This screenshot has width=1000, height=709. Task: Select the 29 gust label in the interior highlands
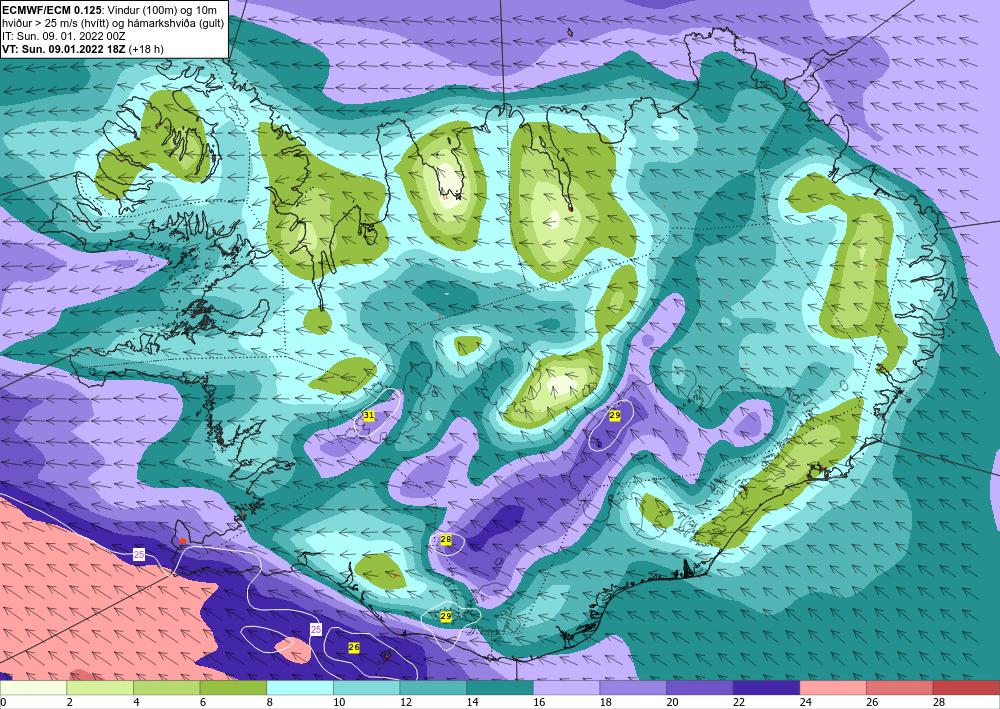[615, 415]
